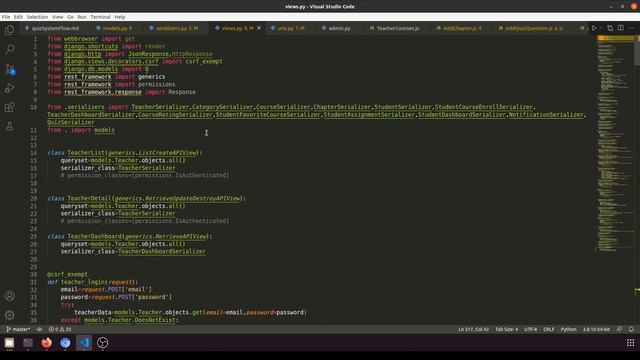Place cursor on line 25 TeacherDashboard class

point(130,236)
